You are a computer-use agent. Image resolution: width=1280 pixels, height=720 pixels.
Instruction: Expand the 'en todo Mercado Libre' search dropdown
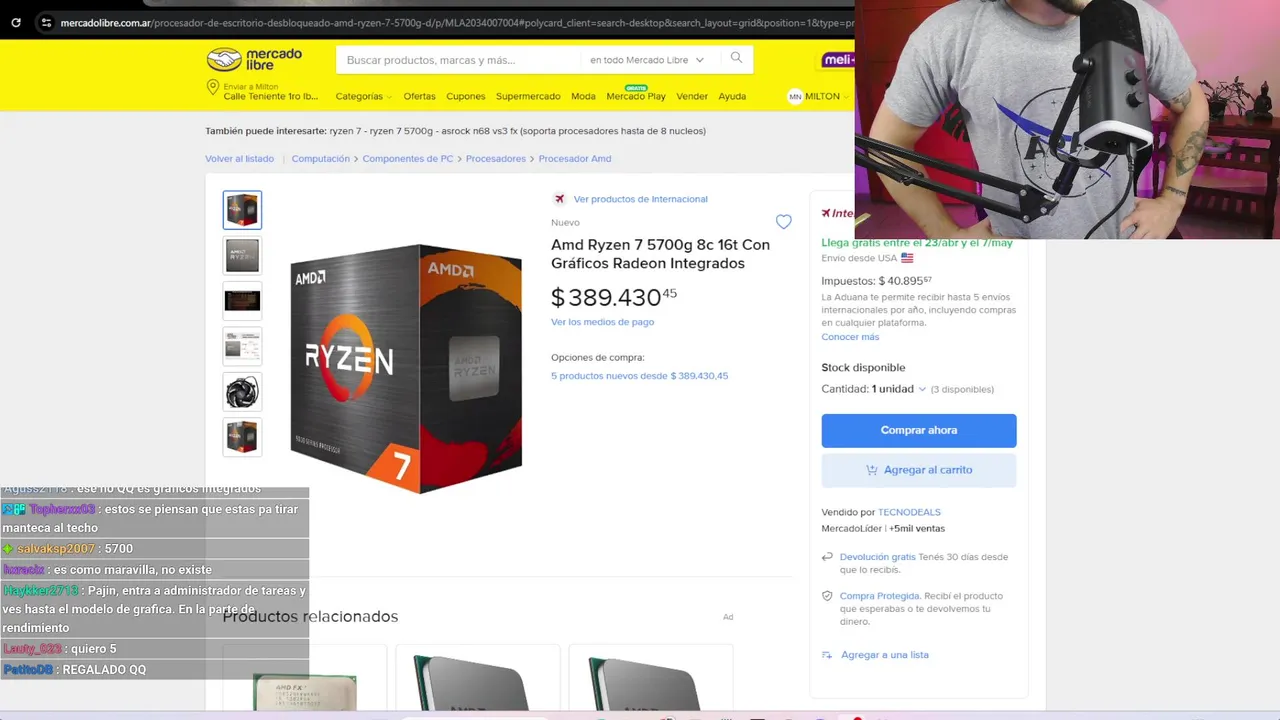point(647,60)
